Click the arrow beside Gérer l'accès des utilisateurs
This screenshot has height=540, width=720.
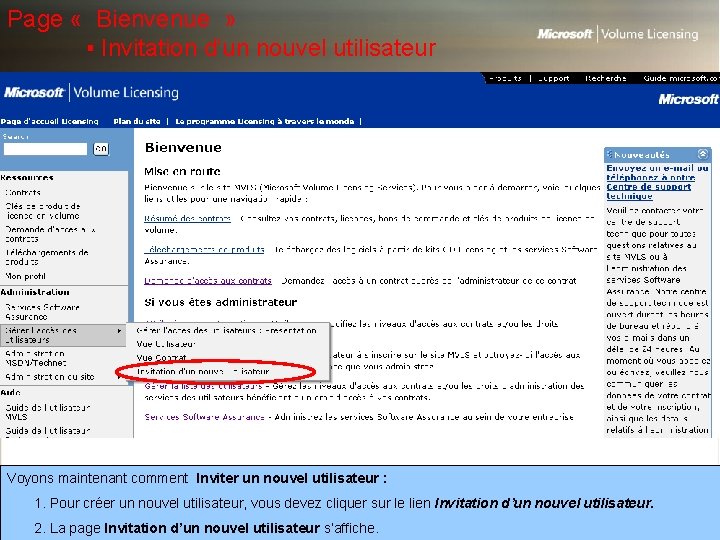click(119, 331)
